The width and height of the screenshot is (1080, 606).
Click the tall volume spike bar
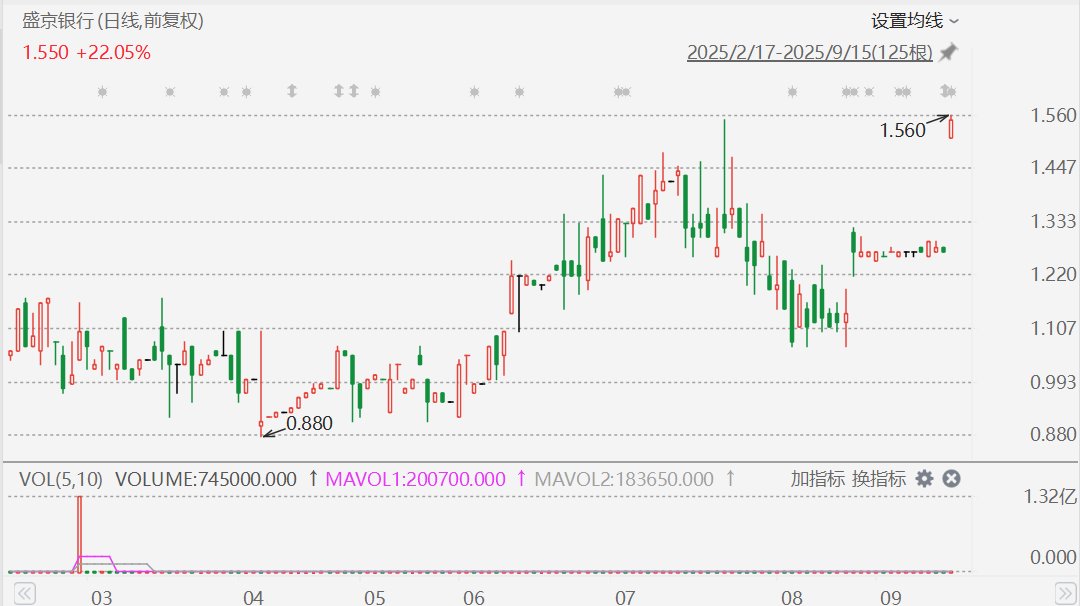click(x=79, y=532)
